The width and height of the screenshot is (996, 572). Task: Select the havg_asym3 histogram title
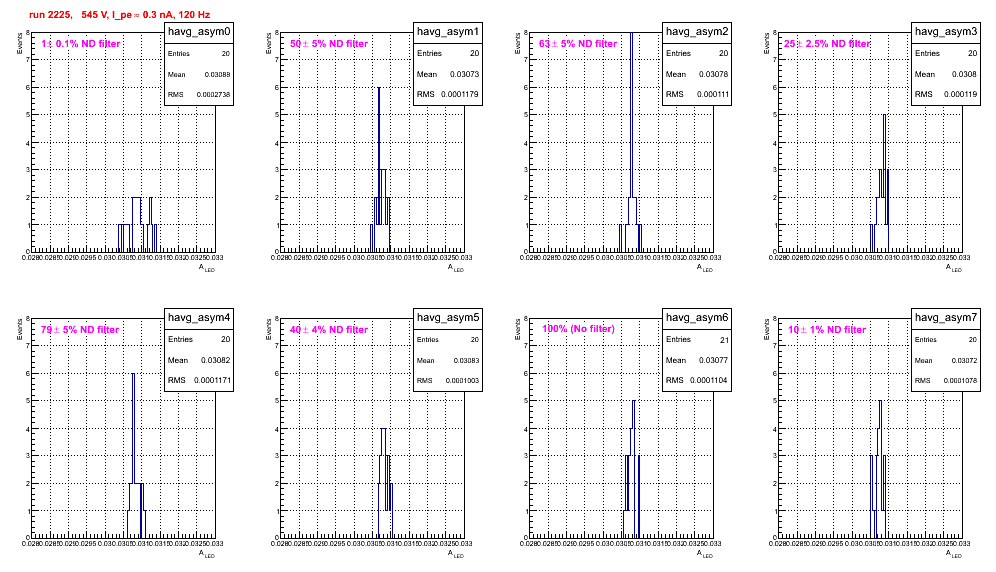point(946,31)
